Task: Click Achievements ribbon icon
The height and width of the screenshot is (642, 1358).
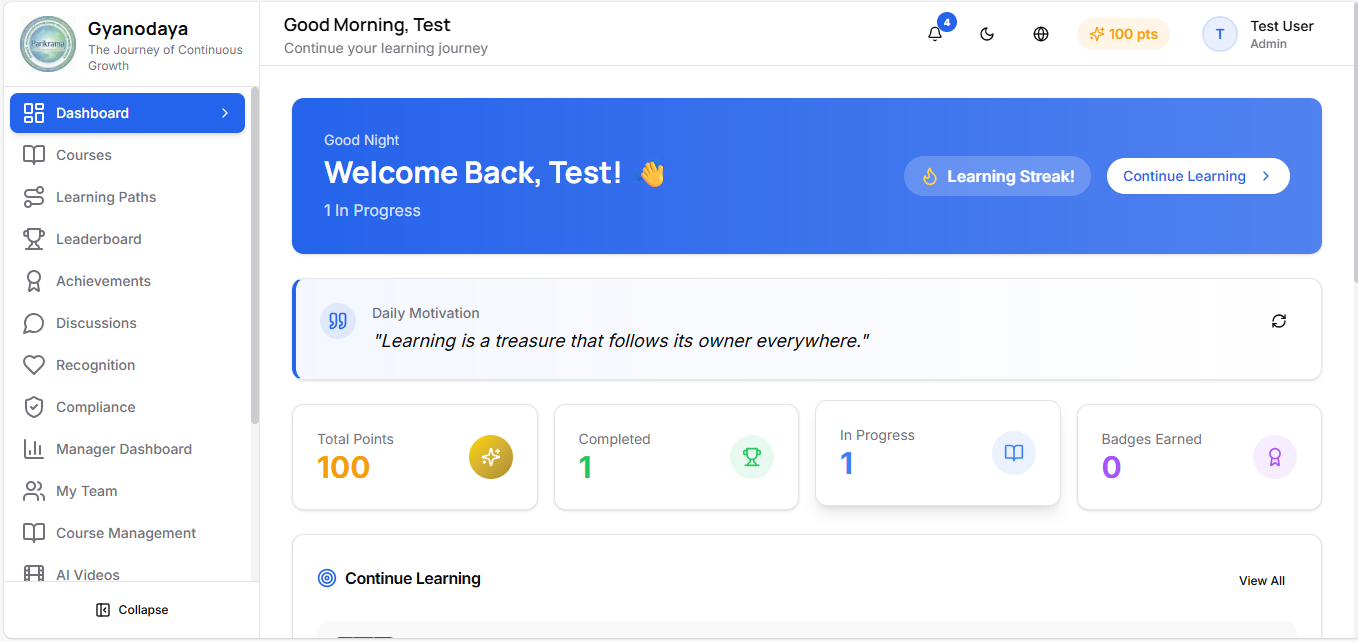Action: (x=34, y=281)
